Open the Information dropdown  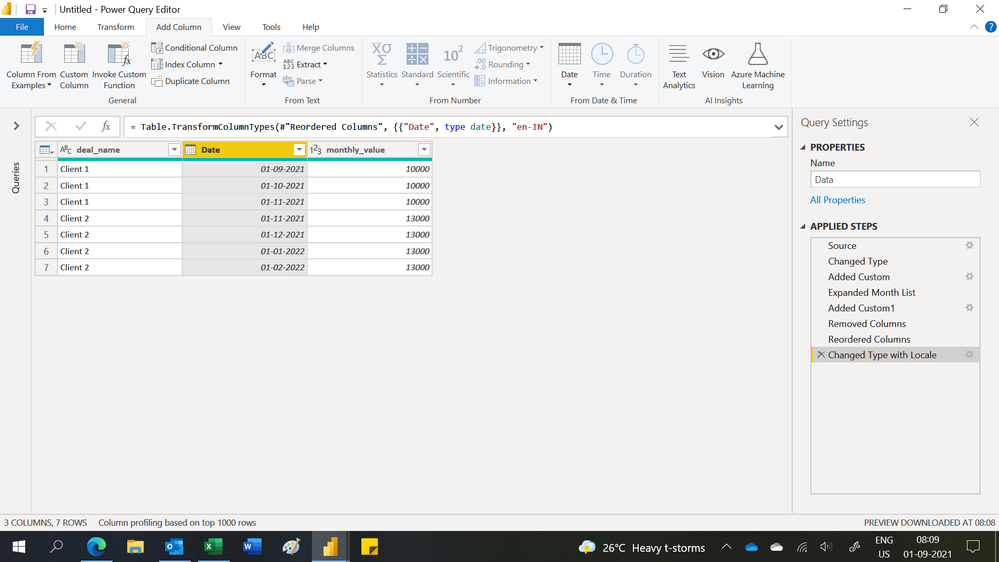506,81
